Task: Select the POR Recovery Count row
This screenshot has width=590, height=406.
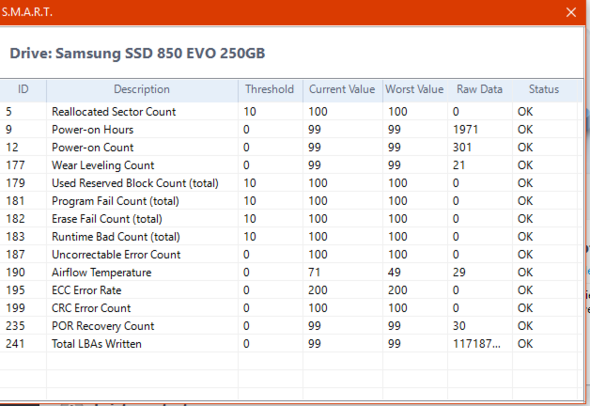Action: pos(289,326)
